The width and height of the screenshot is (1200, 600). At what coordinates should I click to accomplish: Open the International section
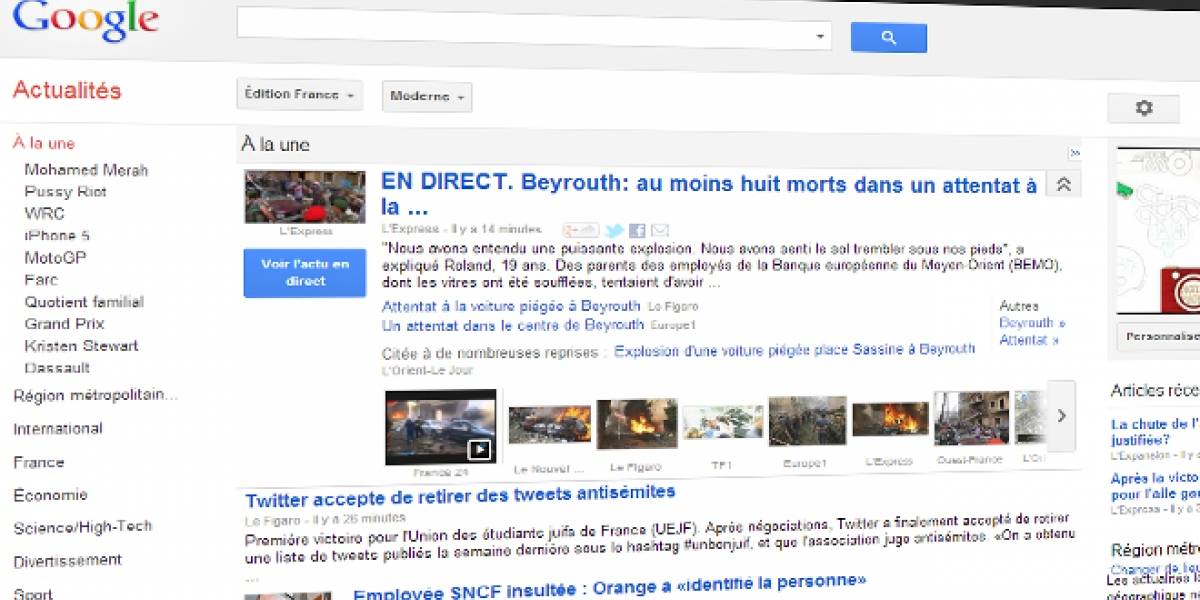[58, 428]
